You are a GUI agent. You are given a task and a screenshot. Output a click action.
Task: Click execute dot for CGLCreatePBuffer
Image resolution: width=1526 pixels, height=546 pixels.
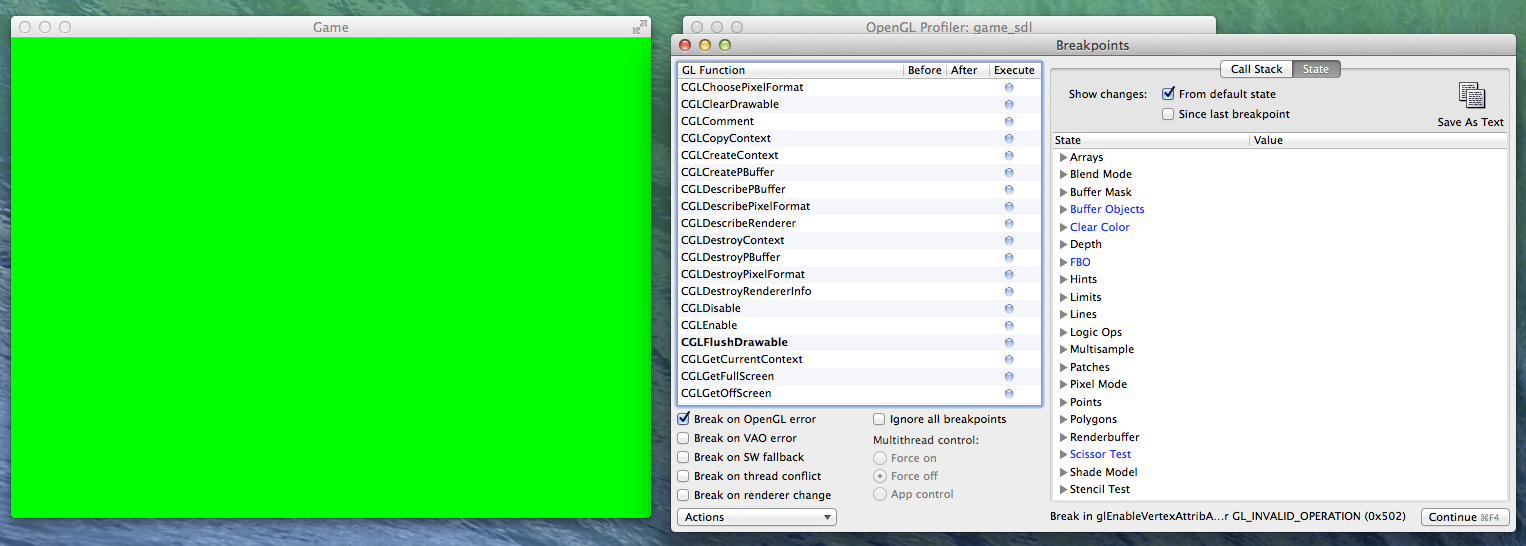1009,172
